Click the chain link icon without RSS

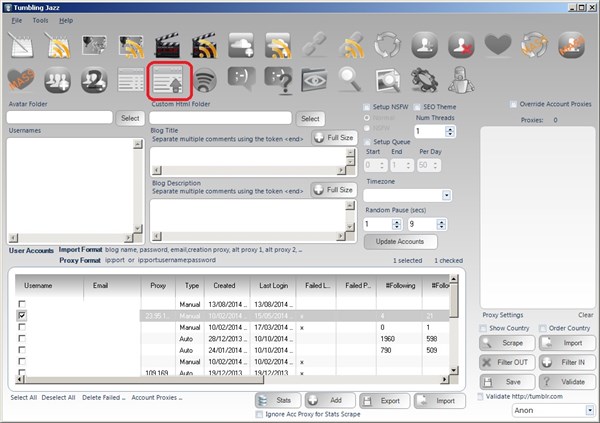point(315,45)
